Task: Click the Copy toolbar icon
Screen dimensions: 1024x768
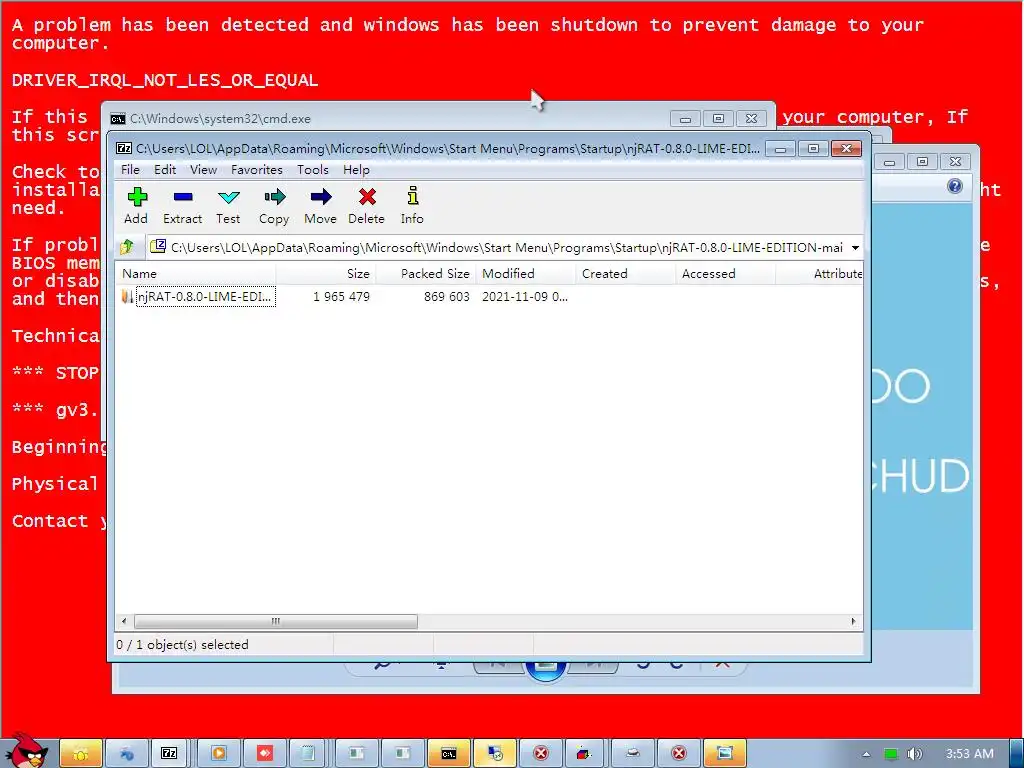Action: pyautogui.click(x=275, y=197)
